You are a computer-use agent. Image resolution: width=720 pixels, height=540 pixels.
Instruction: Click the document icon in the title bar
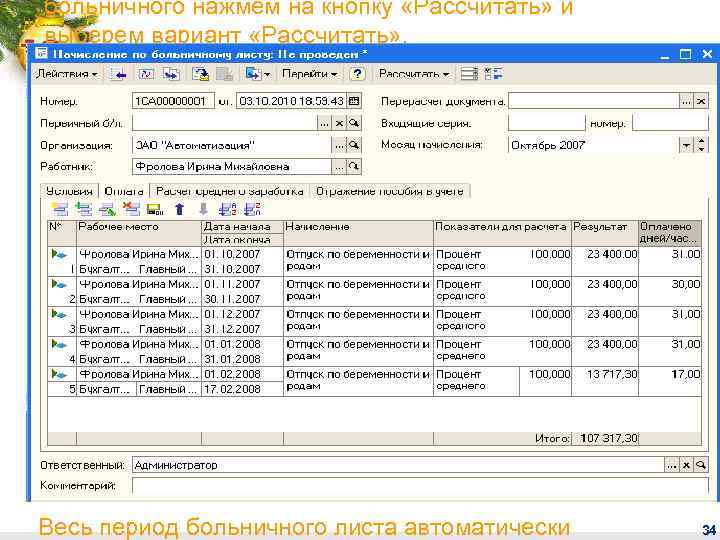tap(41, 53)
